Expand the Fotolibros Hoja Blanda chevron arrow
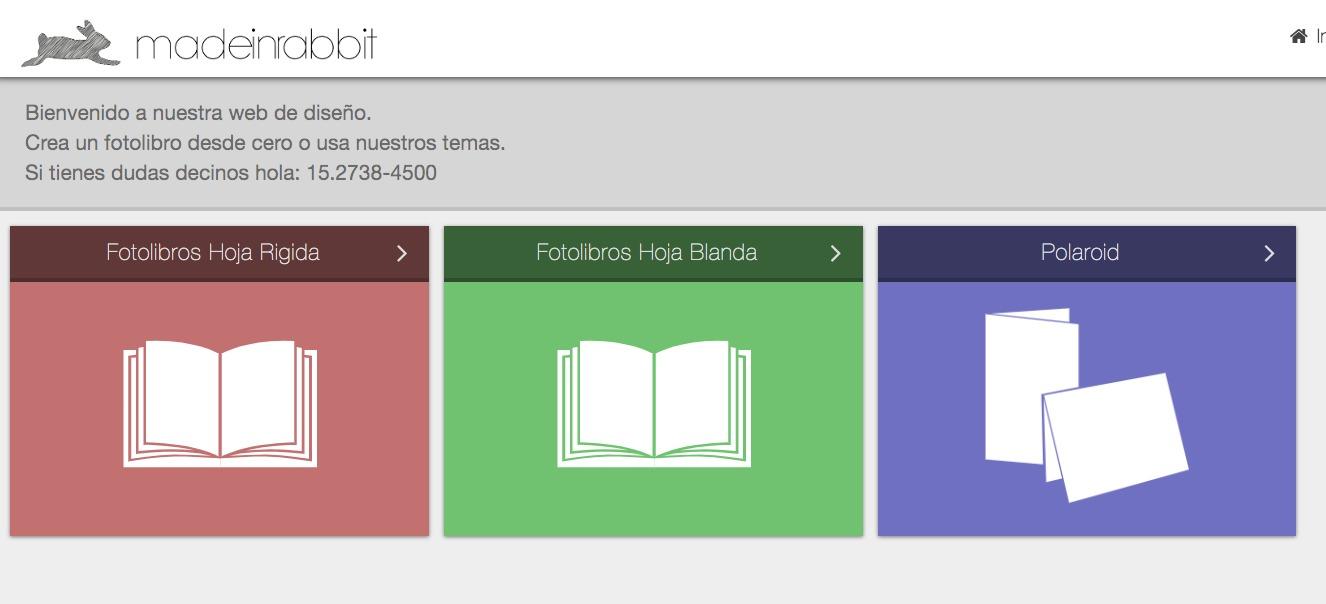Image resolution: width=1326 pixels, height=604 pixels. [x=836, y=254]
